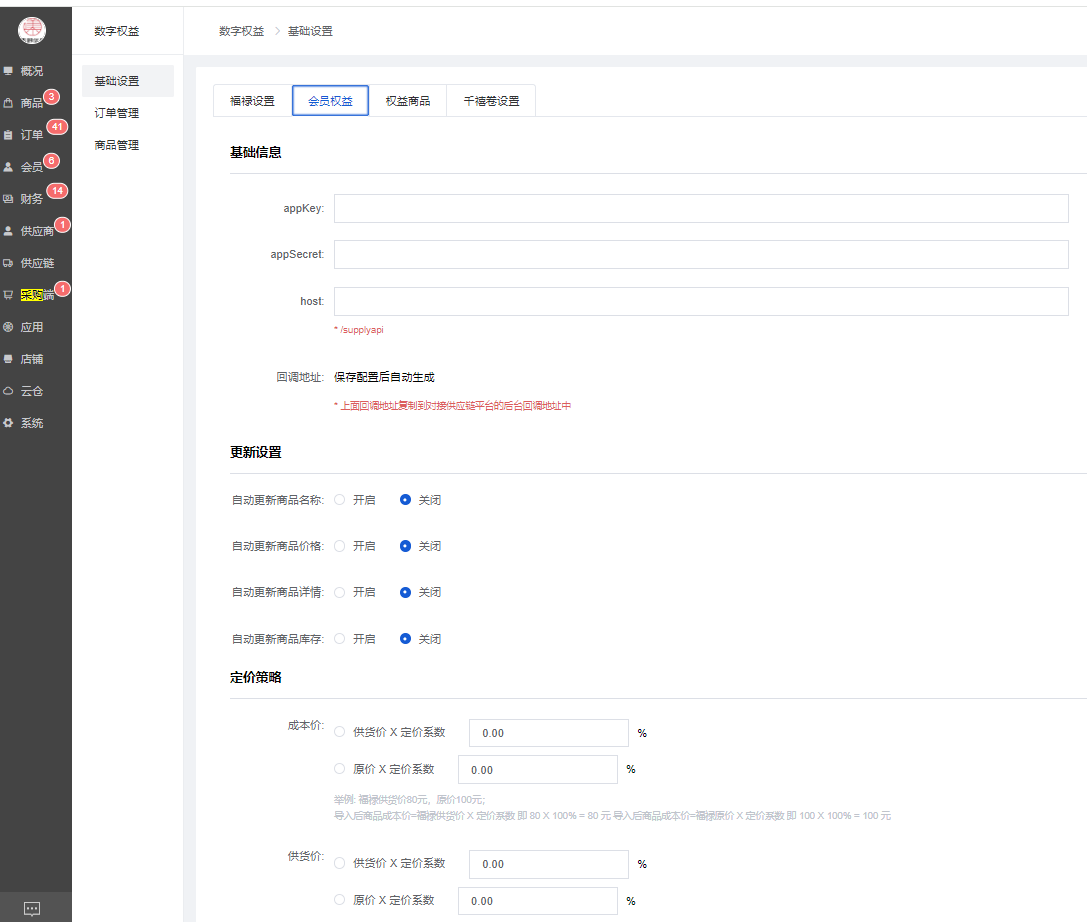Viewport: 1087px width, 922px height.
Task: Switch to the 福禄设置 tab
Action: (252, 101)
